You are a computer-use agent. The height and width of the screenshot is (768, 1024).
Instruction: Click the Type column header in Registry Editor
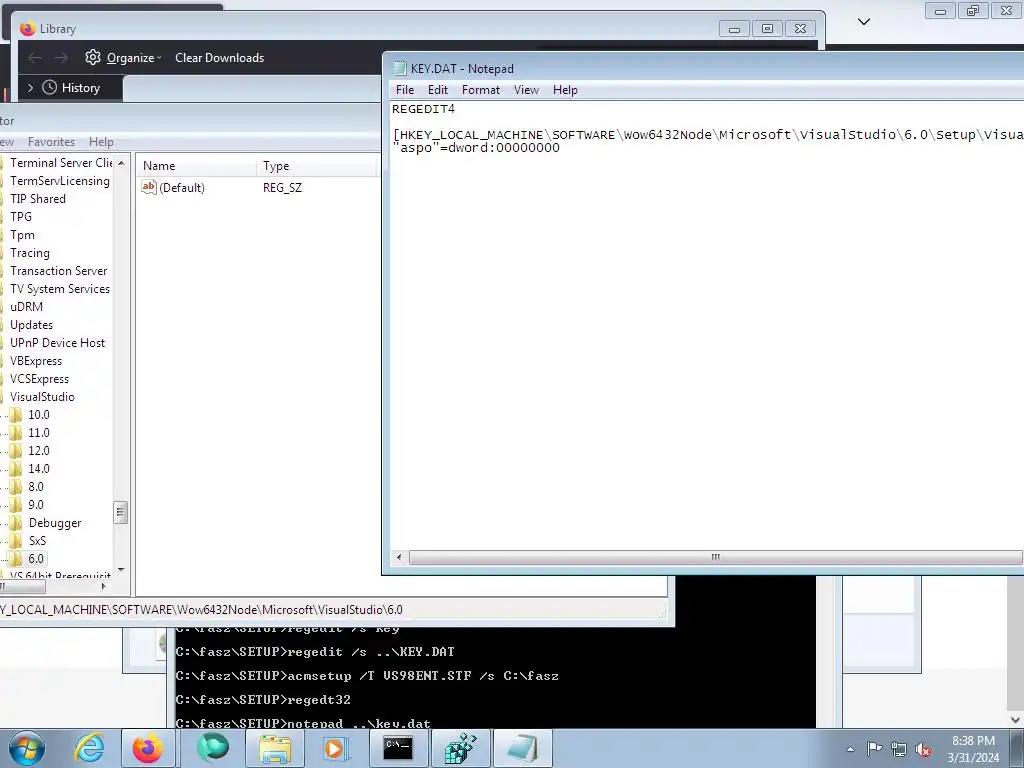[317, 166]
